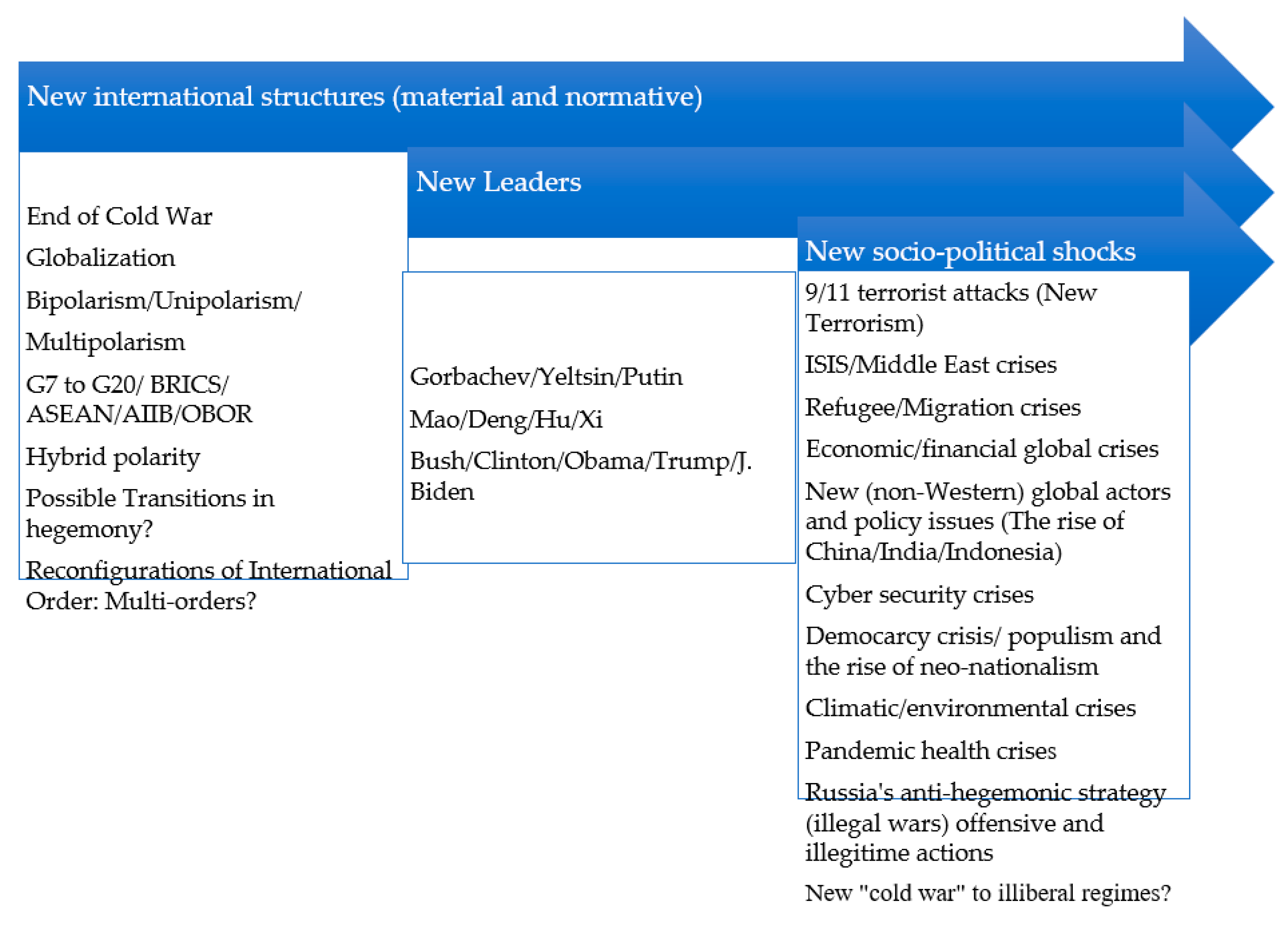Click the 'New Leaders' arrow header

pyautogui.click(x=498, y=182)
